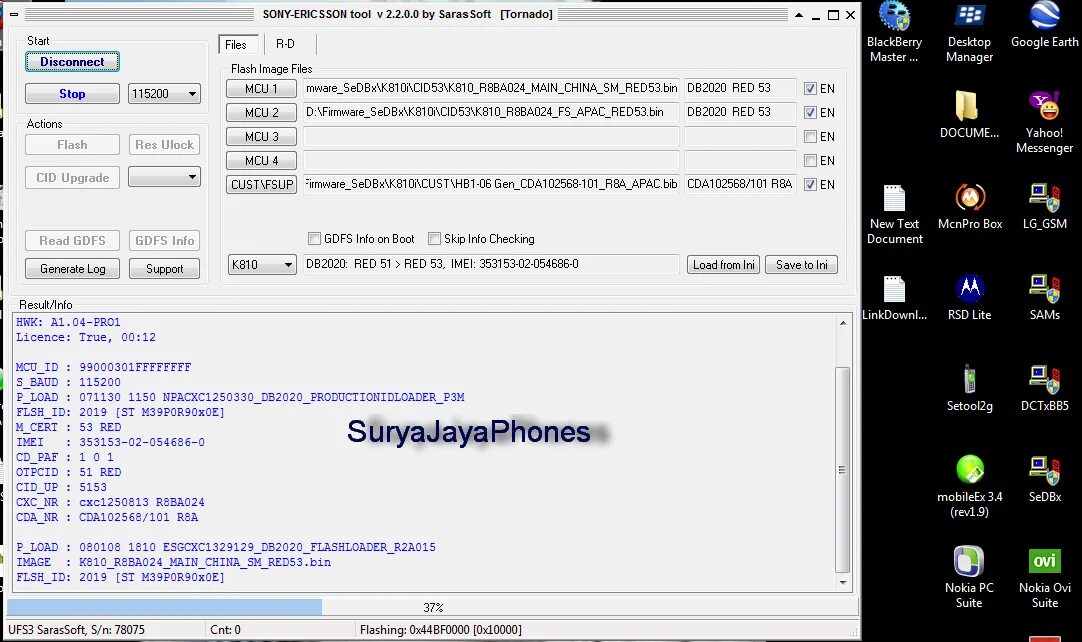Viewport: 1082px width, 642px height.
Task: Click the roll-up arrow in the title bar
Action: [x=798, y=14]
